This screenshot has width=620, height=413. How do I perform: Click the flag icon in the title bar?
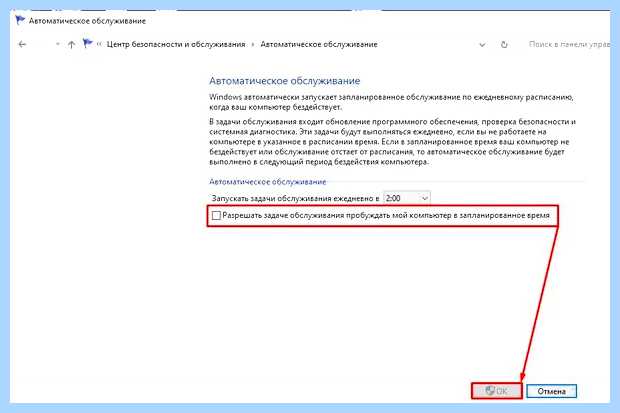pyautogui.click(x=20, y=20)
